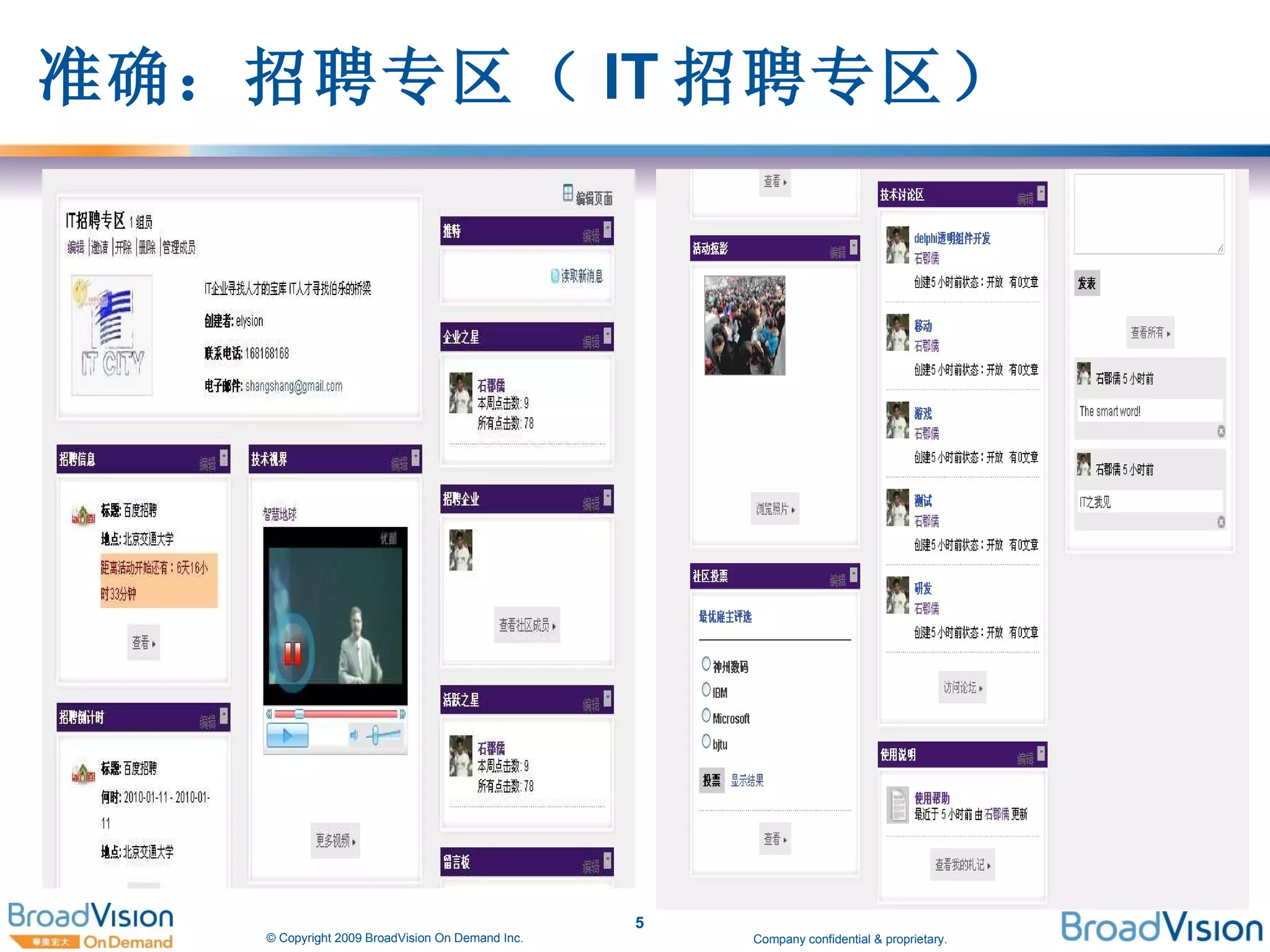
Task: Click the 浏览照片 button
Action: [775, 509]
